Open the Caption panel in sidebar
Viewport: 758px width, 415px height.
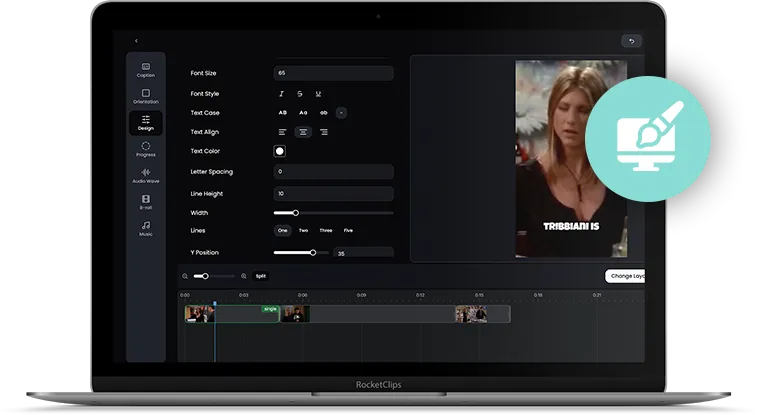tap(146, 70)
